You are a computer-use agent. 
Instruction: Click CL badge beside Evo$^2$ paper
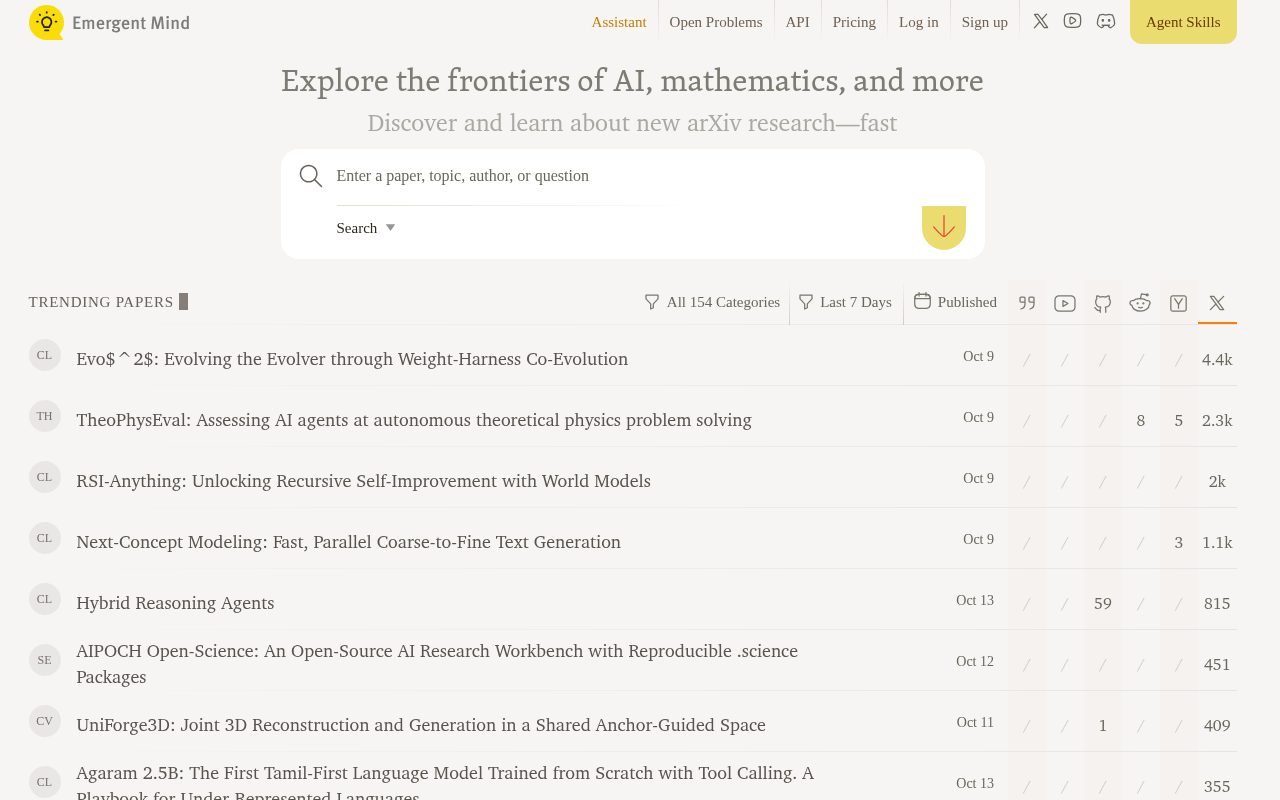click(45, 355)
